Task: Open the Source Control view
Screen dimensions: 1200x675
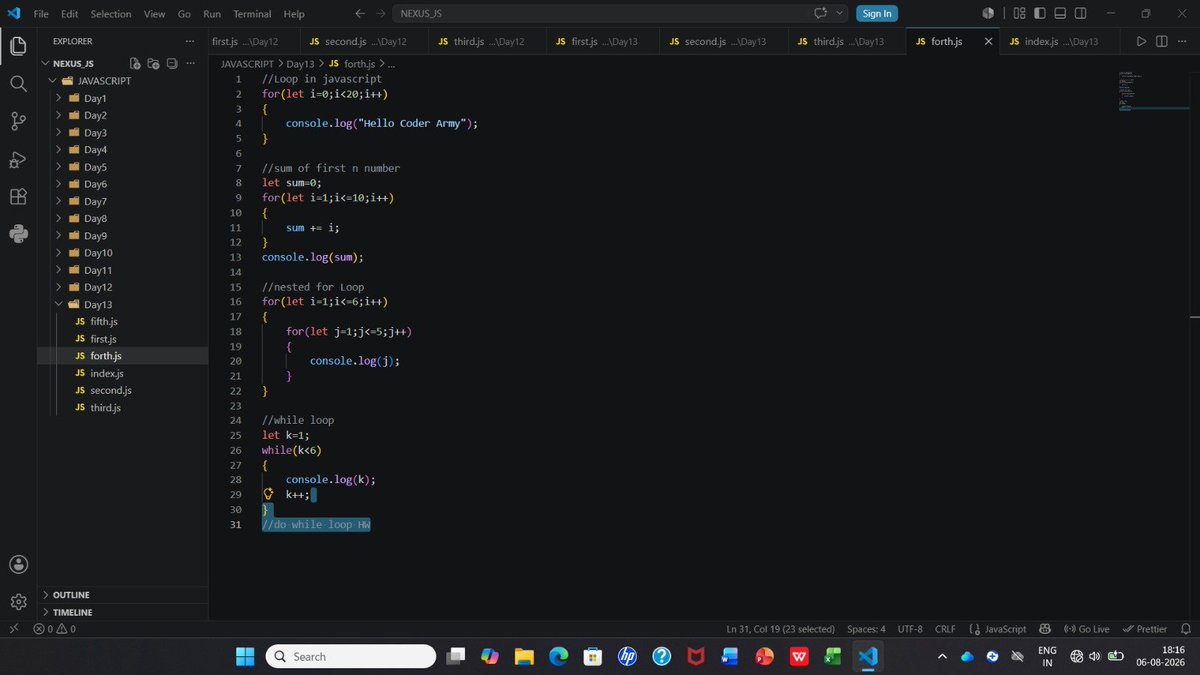Action: 18,121
